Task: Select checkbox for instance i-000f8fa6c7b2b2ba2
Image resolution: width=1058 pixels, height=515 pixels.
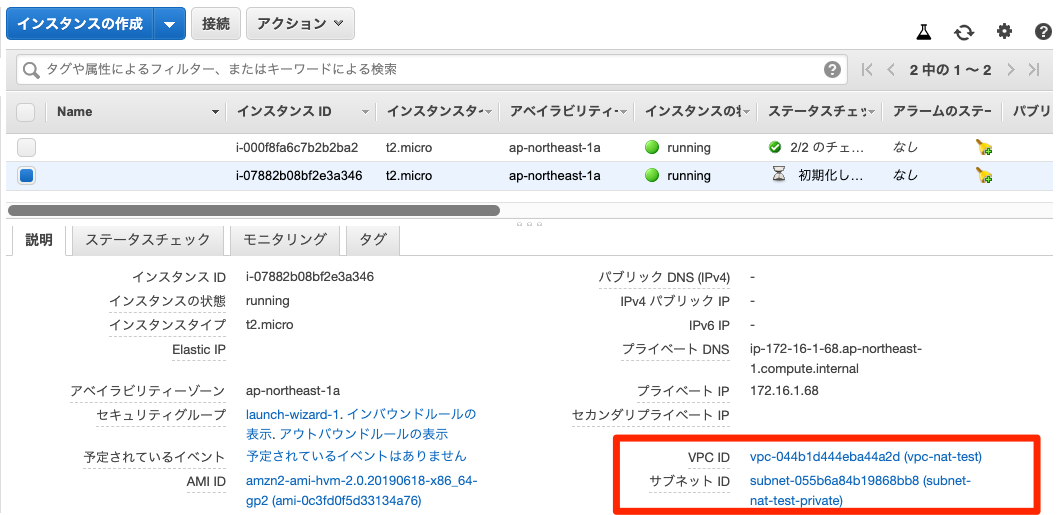Action: click(x=26, y=147)
